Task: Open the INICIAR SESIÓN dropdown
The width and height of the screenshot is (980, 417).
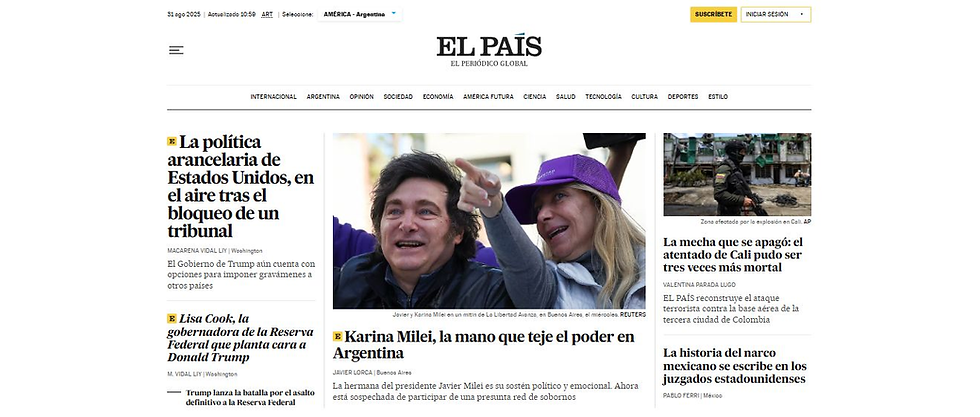Action: coord(776,14)
